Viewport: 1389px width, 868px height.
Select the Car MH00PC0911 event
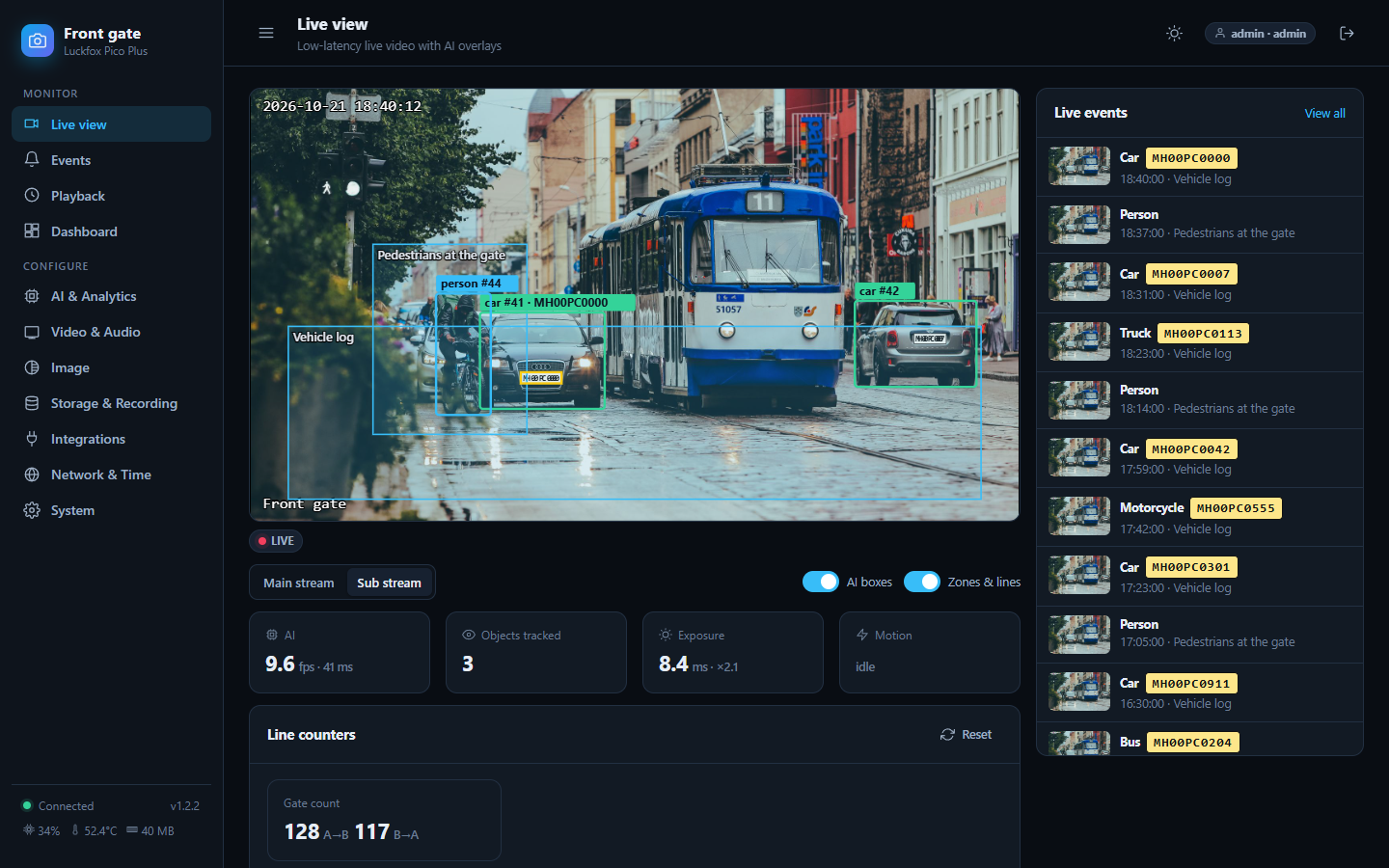[1200, 692]
